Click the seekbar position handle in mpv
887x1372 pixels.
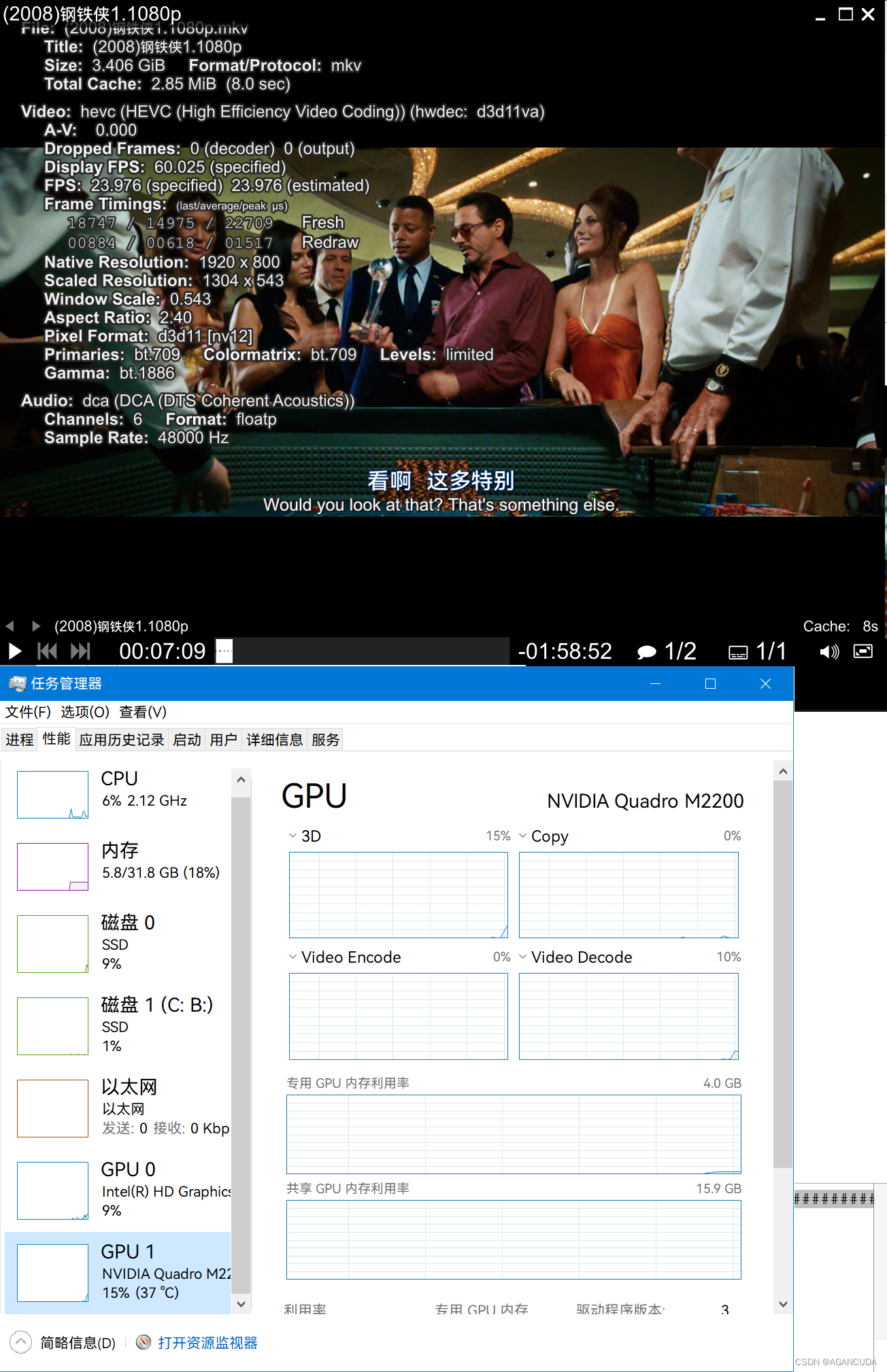pyautogui.click(x=224, y=651)
